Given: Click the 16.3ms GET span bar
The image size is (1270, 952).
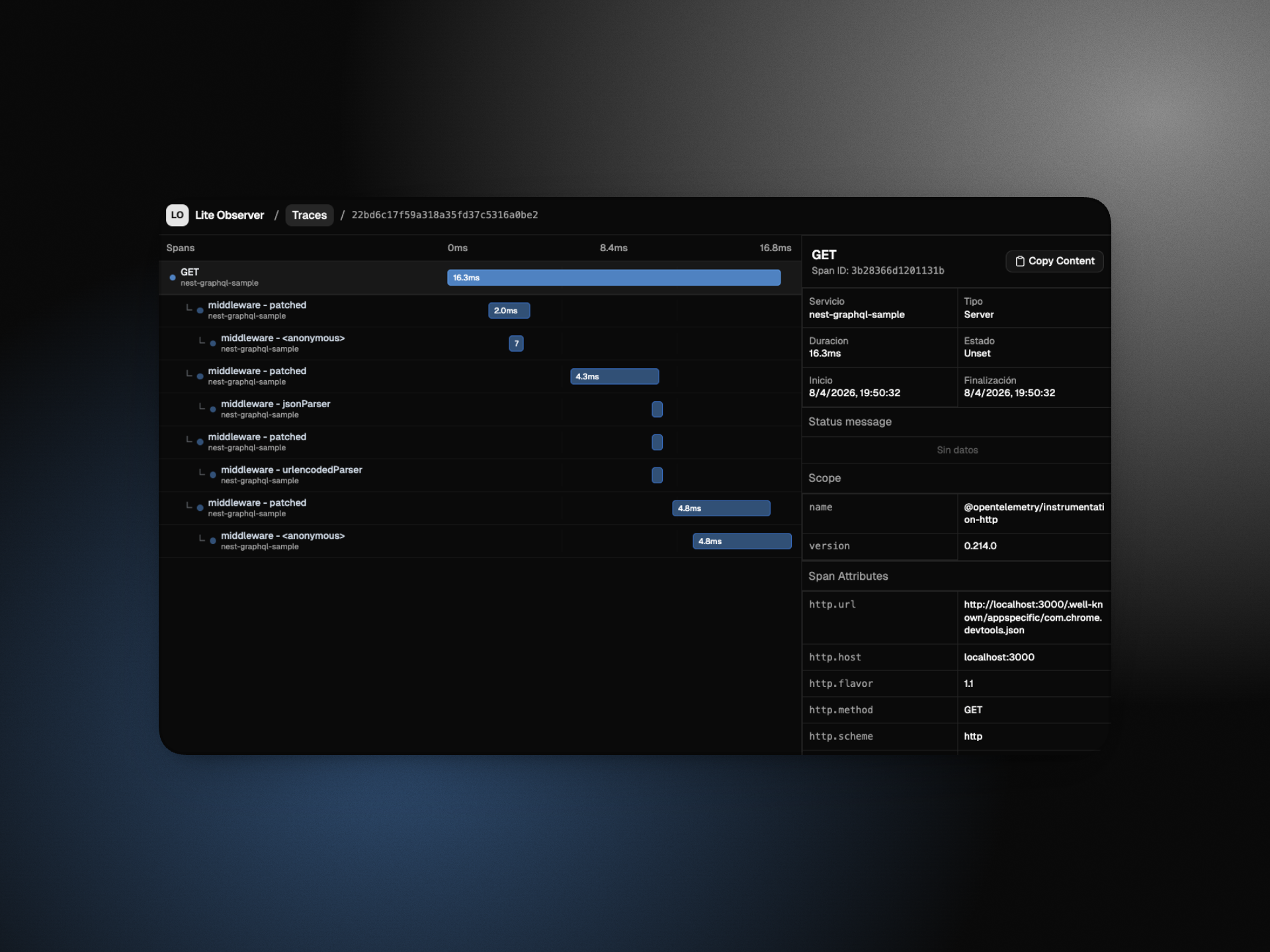Looking at the screenshot, I should [614, 278].
